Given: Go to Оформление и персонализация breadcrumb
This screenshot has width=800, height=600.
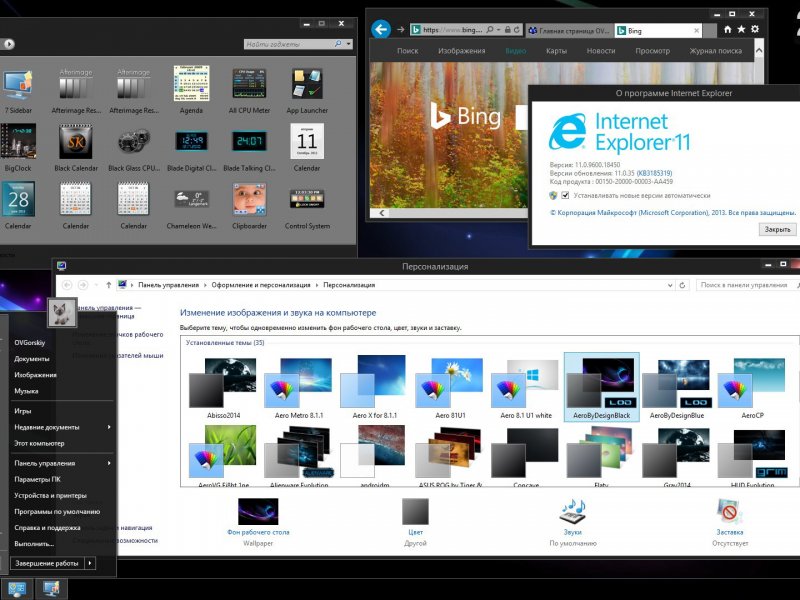Looking at the screenshot, I should [x=261, y=285].
